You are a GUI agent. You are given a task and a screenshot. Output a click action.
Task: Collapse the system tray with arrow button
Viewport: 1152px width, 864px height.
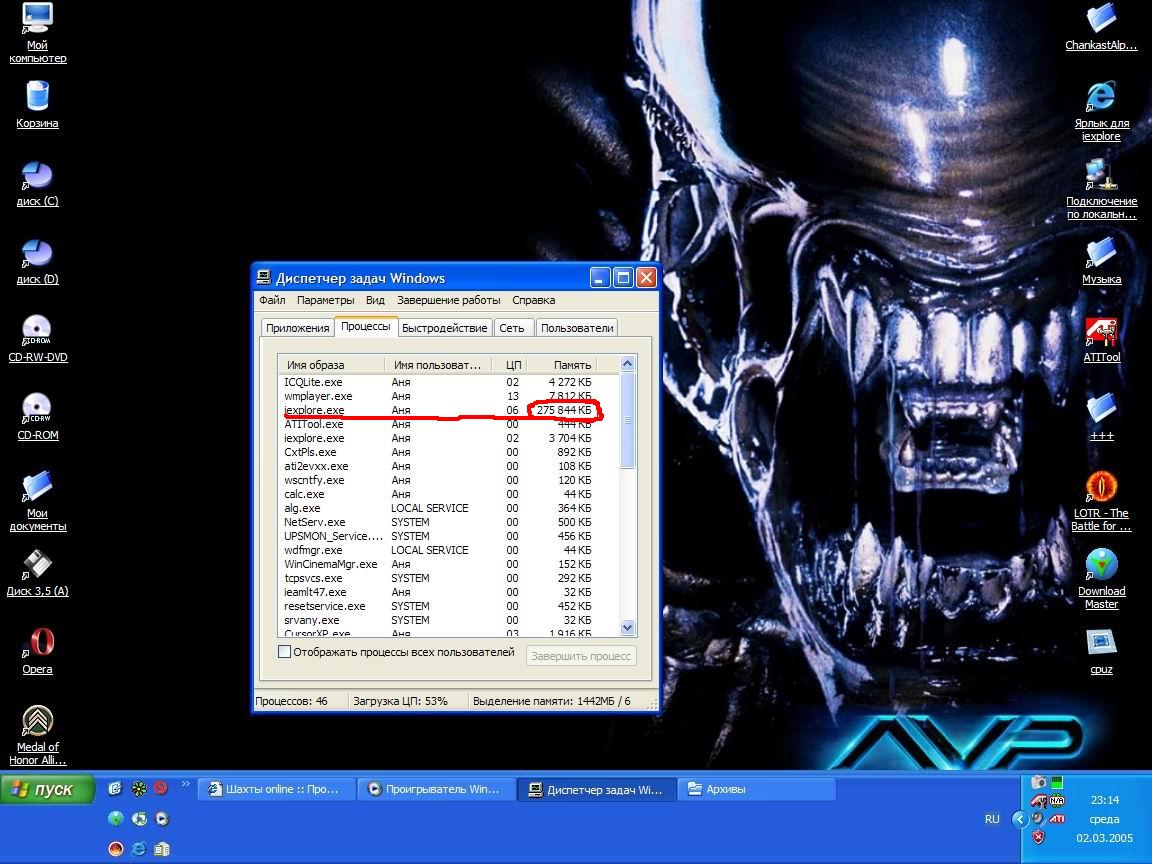click(x=1020, y=818)
